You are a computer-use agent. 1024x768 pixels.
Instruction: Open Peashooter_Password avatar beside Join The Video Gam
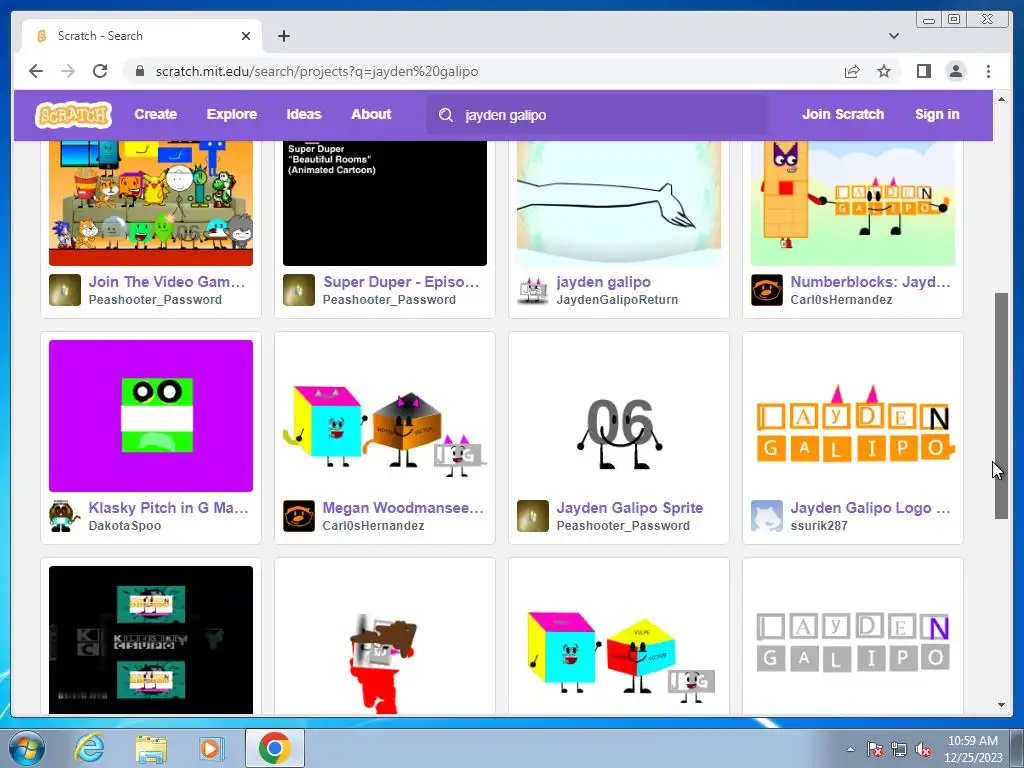coord(65,290)
